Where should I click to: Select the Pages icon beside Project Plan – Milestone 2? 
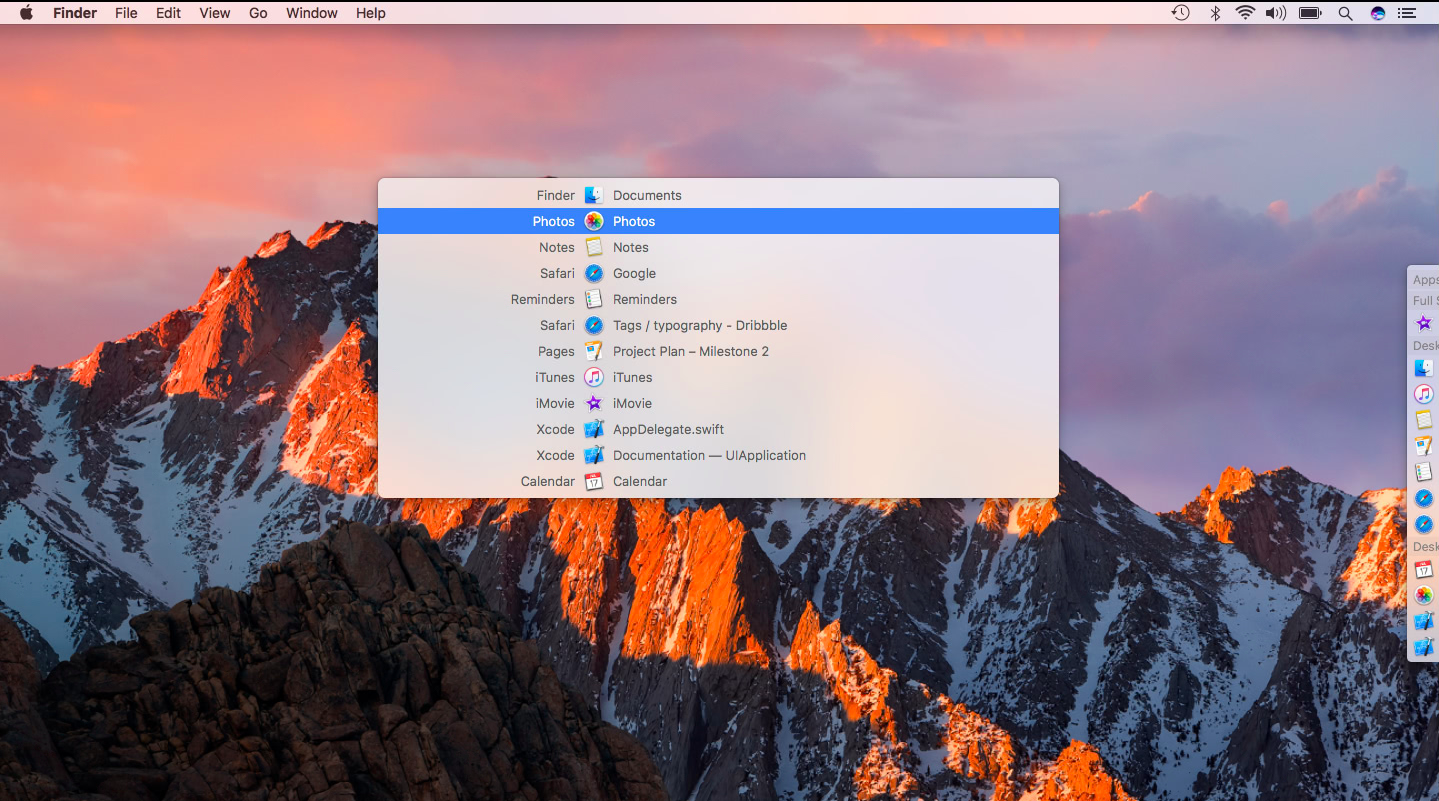[594, 351]
